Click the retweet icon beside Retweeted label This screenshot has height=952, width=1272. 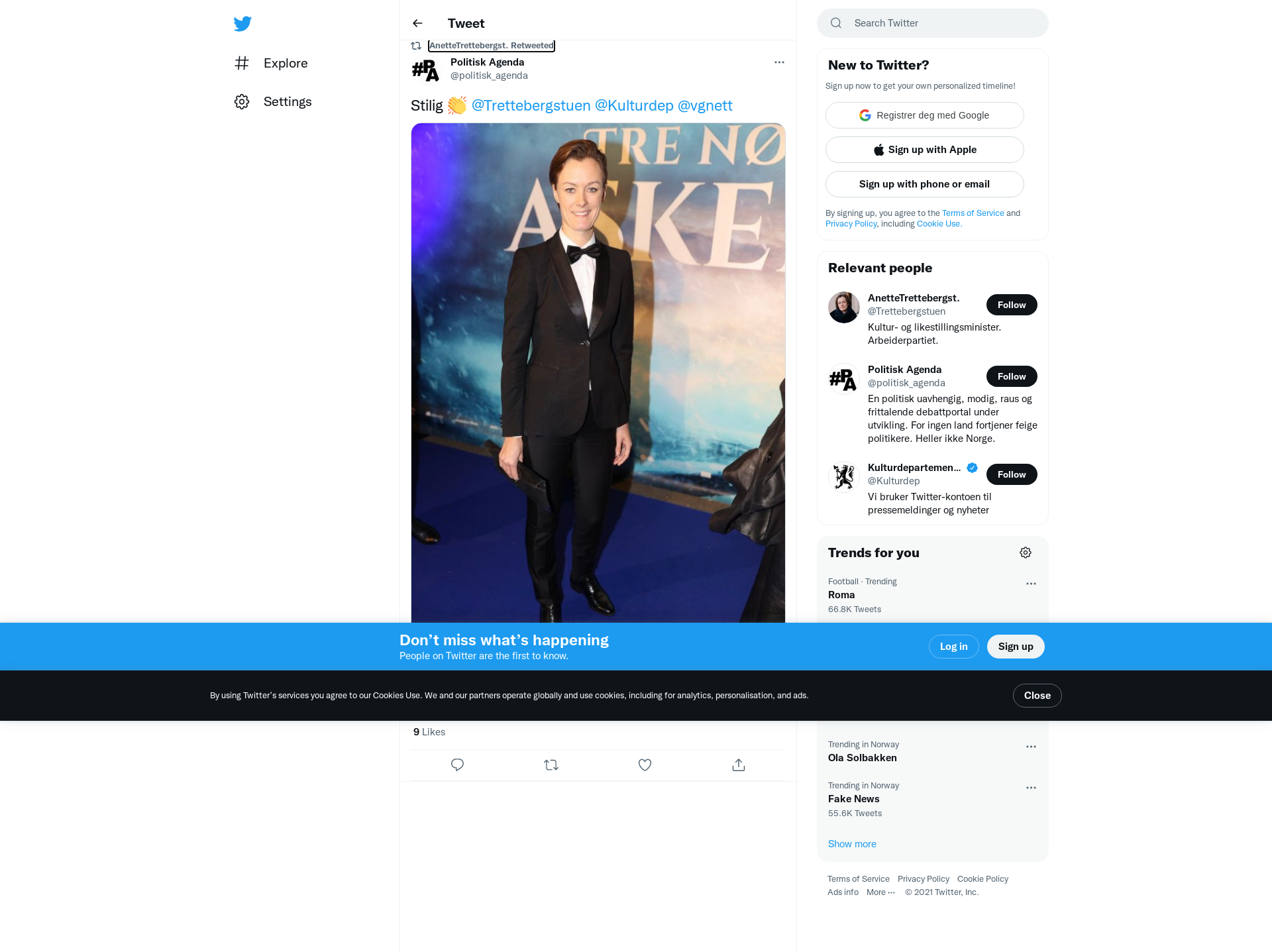[416, 46]
